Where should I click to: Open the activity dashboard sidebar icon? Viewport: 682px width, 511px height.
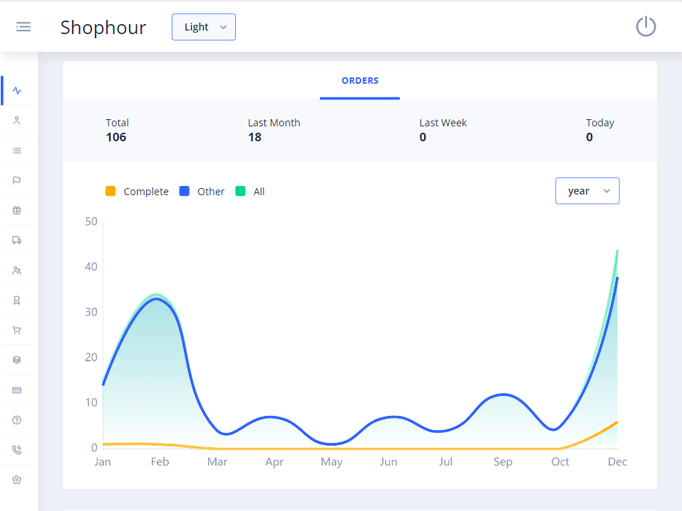(17, 91)
